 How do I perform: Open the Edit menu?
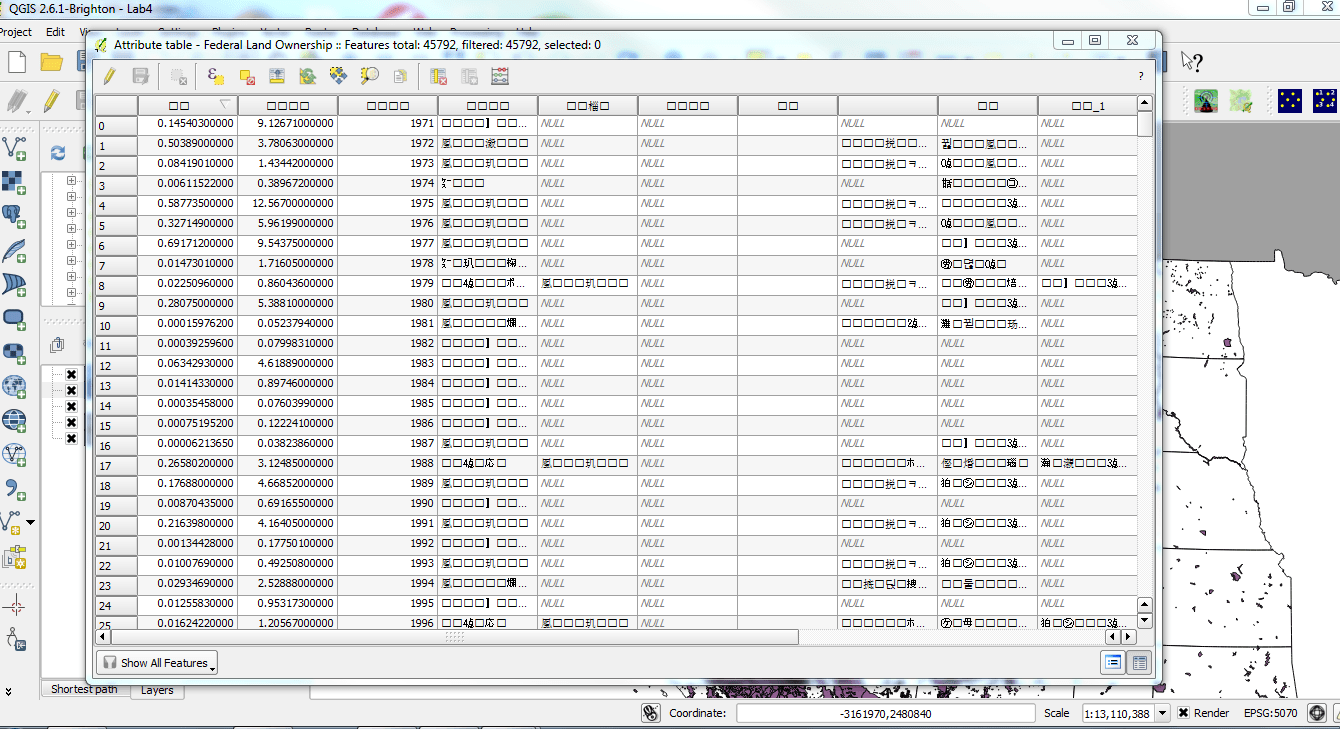[55, 32]
